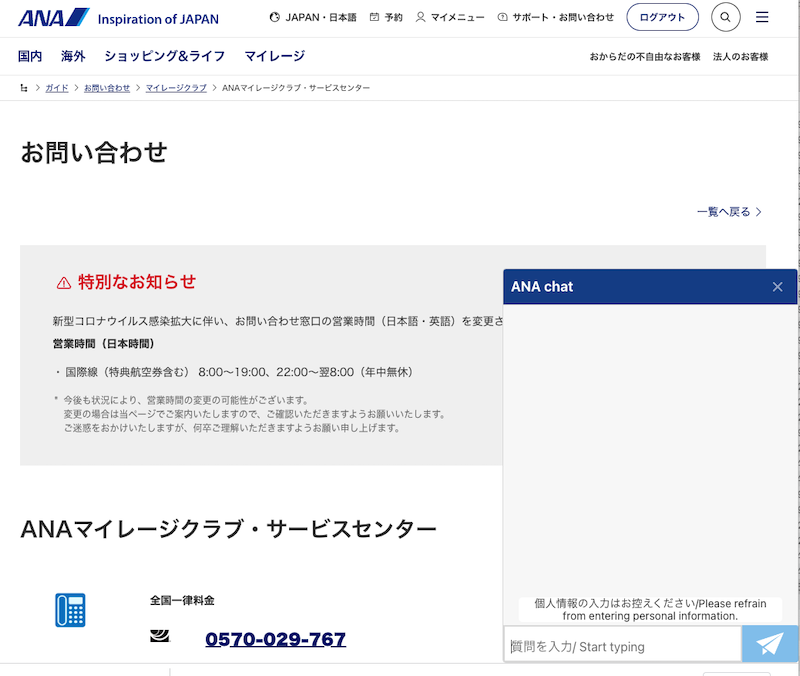This screenshot has width=800, height=676.
Task: Click the calendar icon beside 予約
Action: click(x=374, y=17)
